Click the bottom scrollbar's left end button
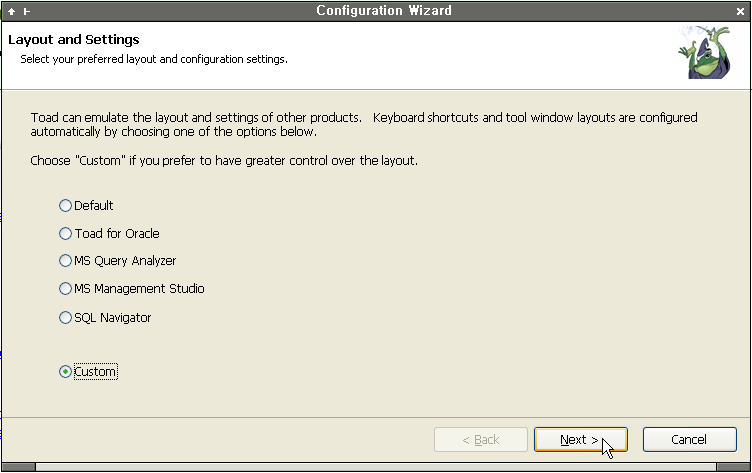 [x=18, y=467]
